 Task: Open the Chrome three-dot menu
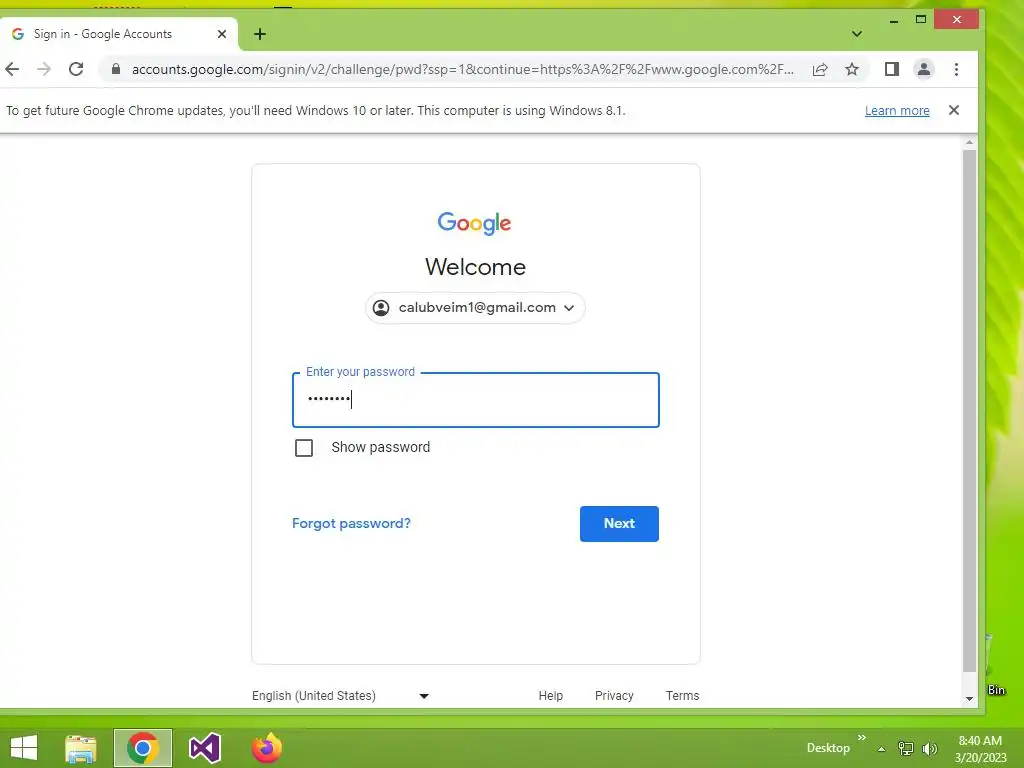click(956, 69)
